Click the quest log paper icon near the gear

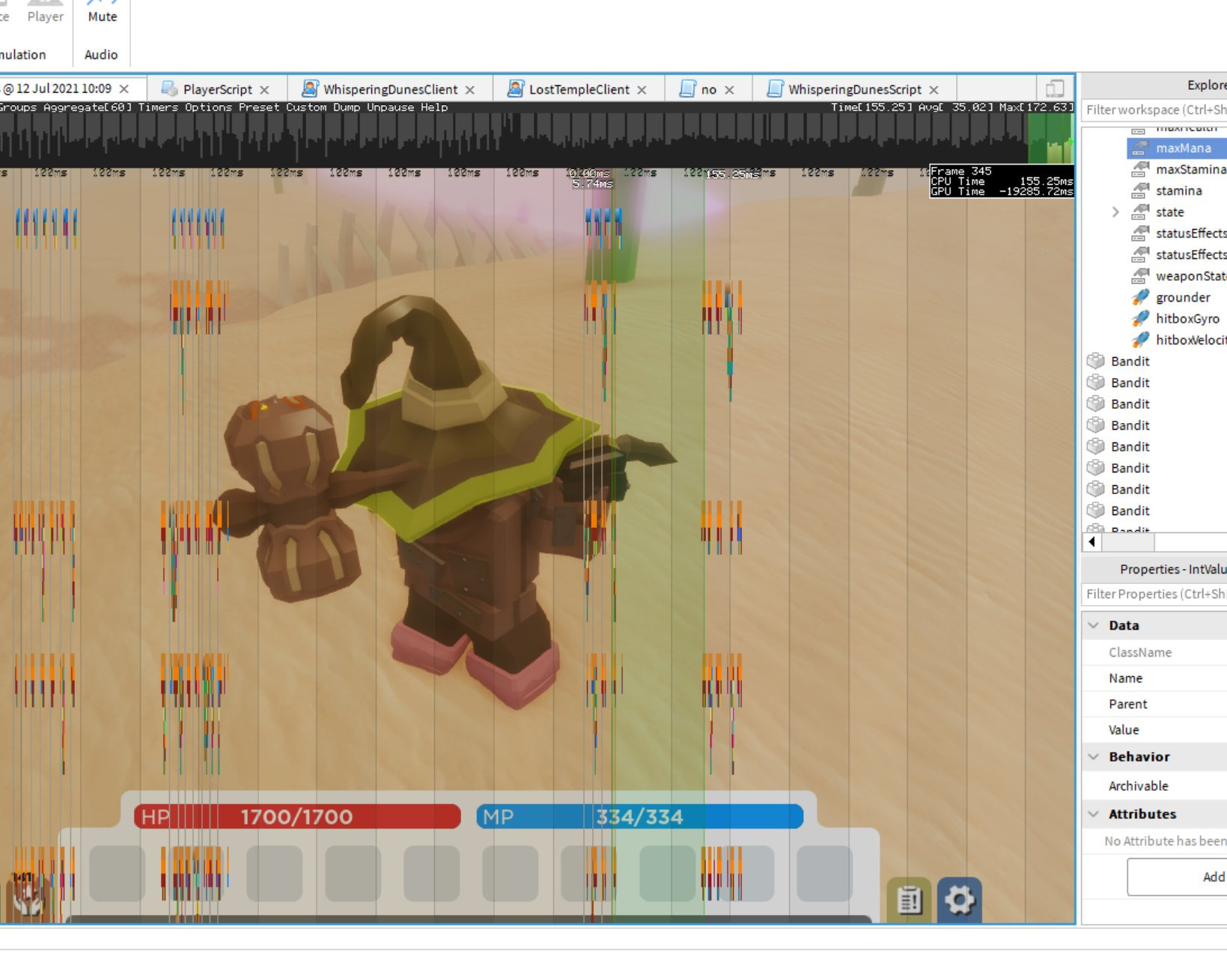pos(910,901)
